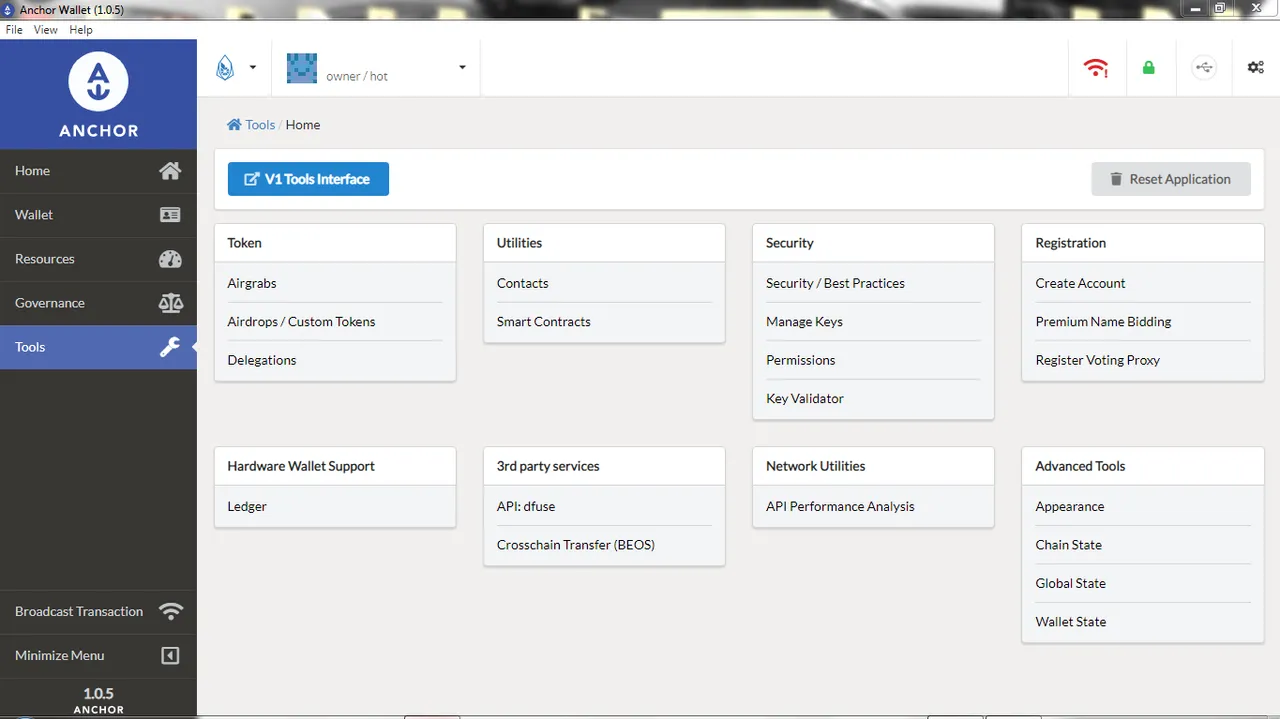The image size is (1280, 719).
Task: Click the Reset Application button
Action: (x=1171, y=179)
